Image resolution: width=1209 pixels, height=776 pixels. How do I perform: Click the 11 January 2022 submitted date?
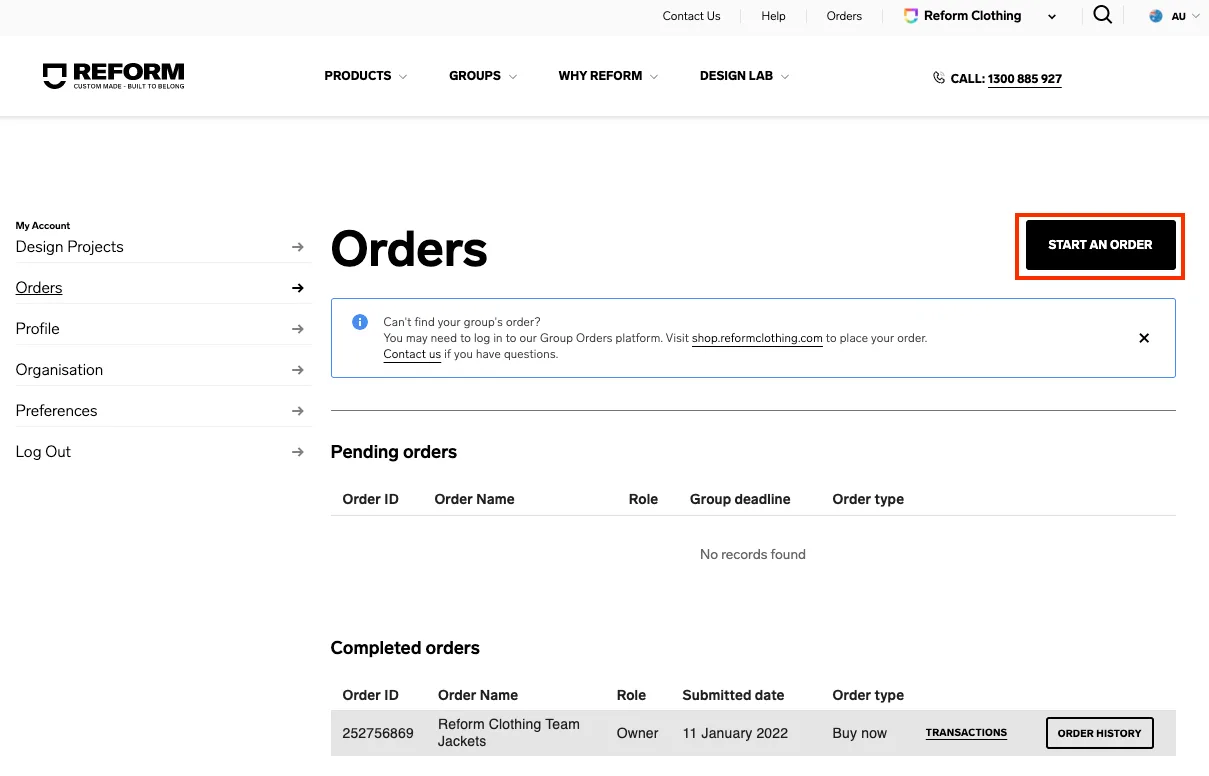pyautogui.click(x=735, y=733)
